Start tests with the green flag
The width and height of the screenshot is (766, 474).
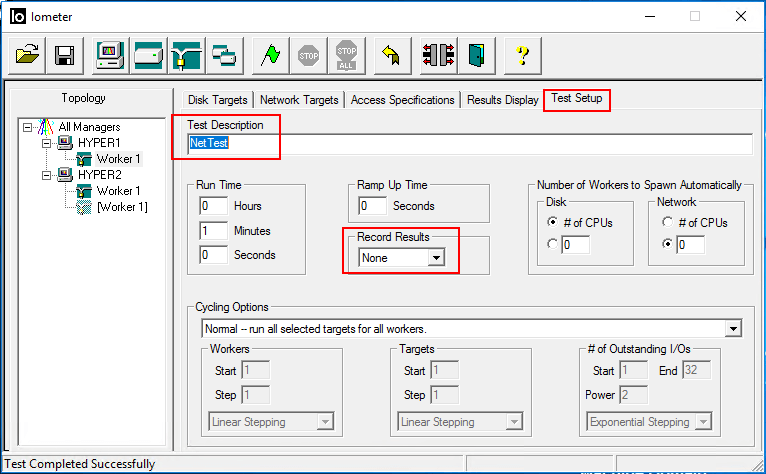pos(271,55)
